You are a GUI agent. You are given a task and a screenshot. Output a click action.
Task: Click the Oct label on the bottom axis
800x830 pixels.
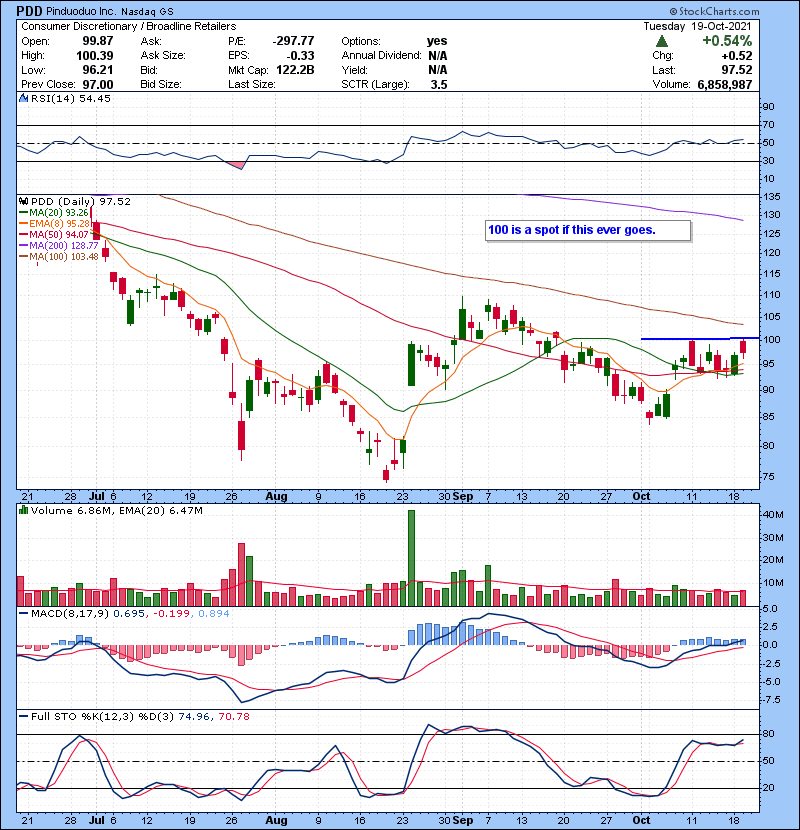[x=641, y=820]
